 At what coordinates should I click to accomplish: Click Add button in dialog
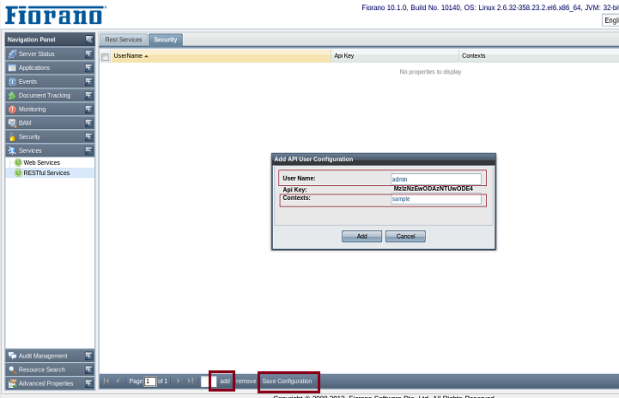362,236
